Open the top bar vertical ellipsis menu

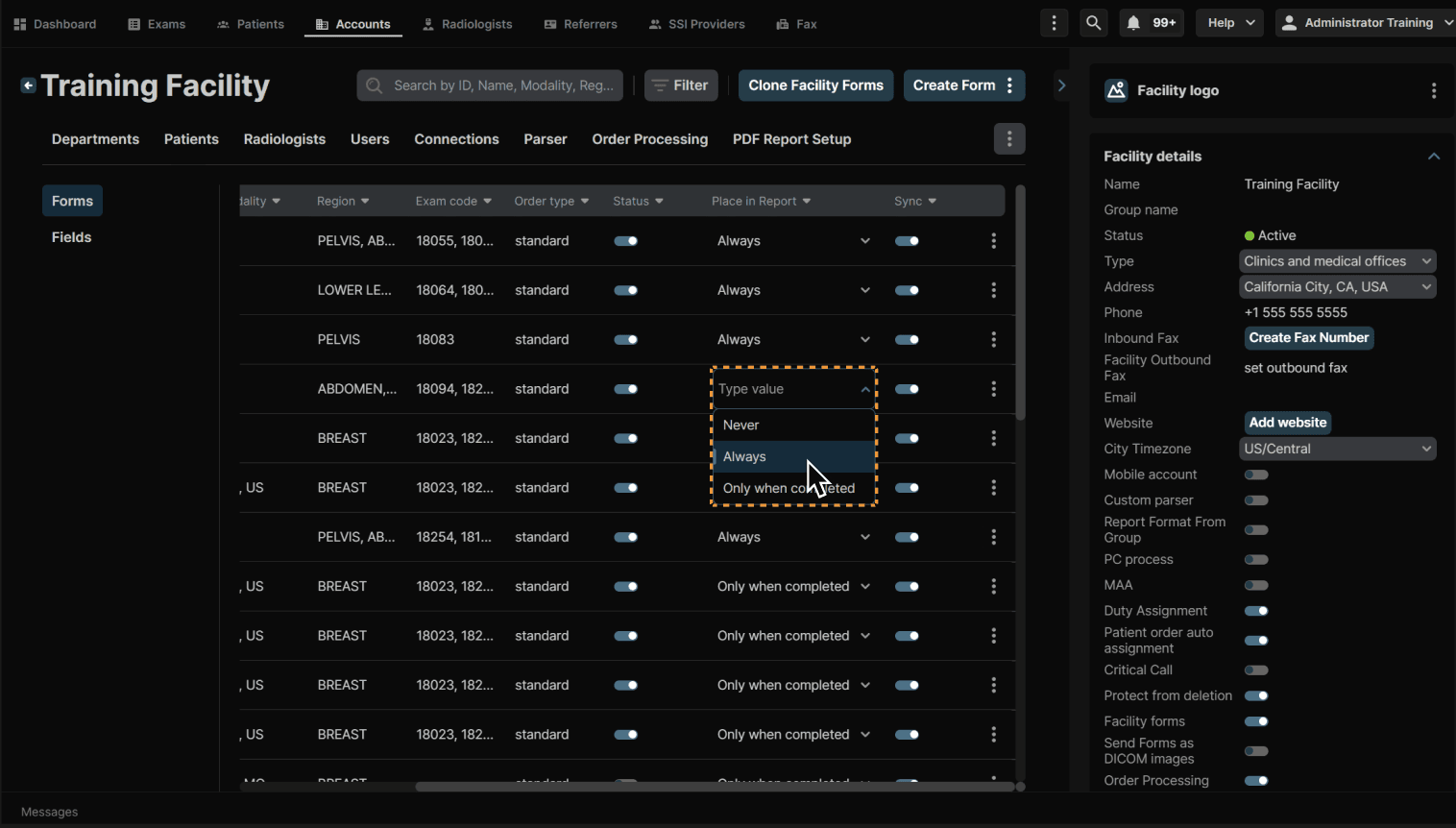1054,23
